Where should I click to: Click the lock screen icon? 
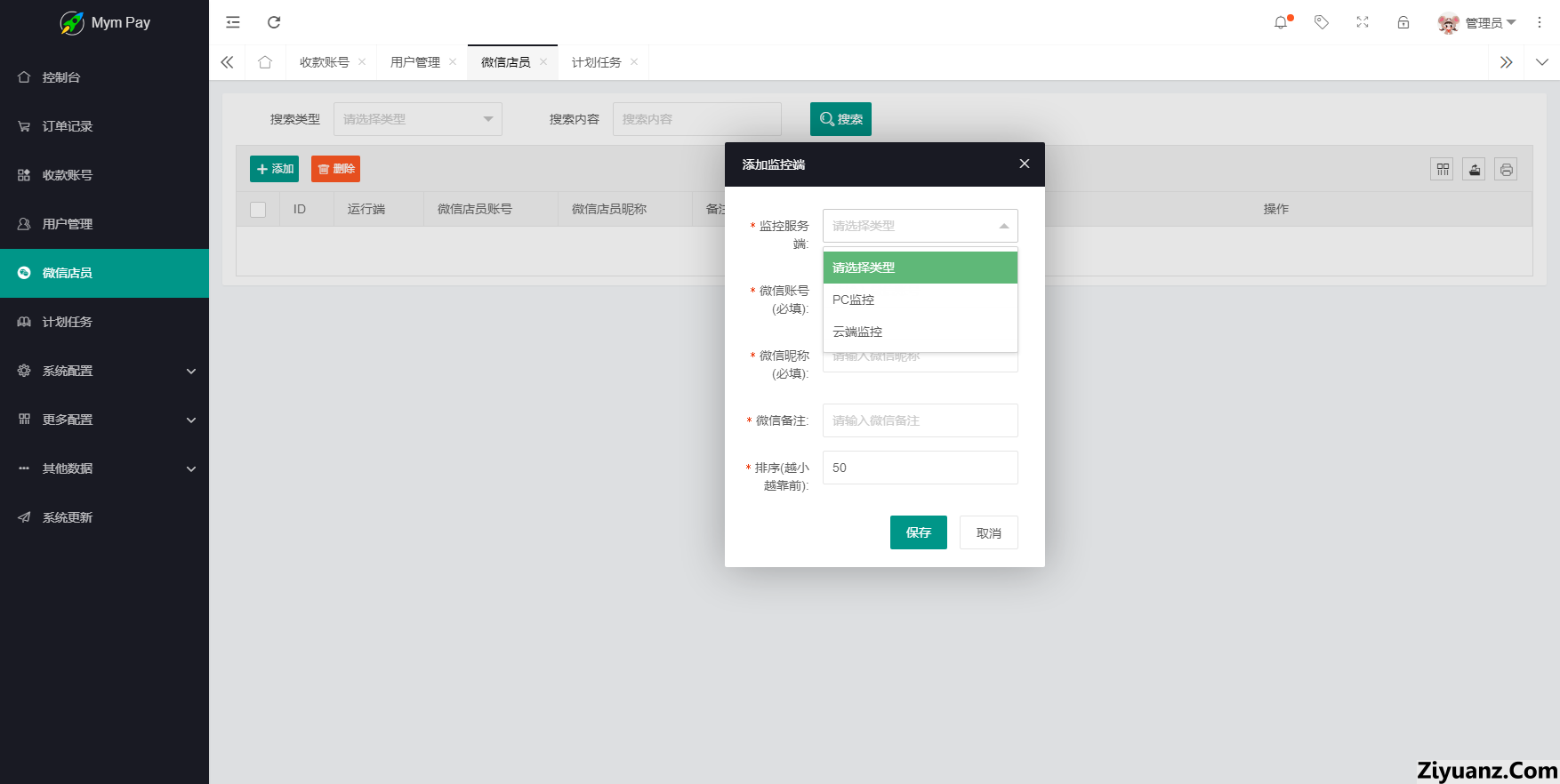[x=1403, y=22]
